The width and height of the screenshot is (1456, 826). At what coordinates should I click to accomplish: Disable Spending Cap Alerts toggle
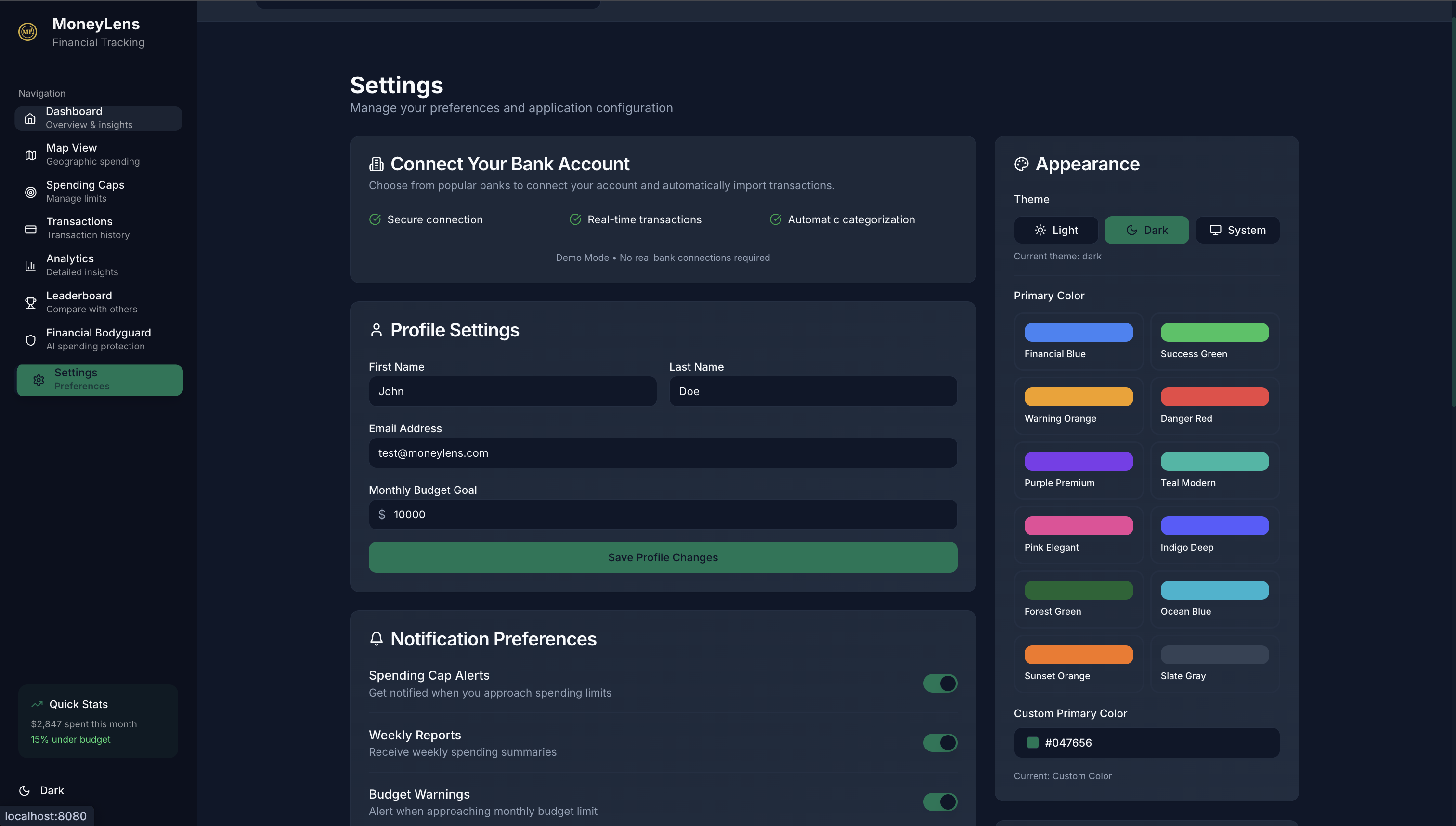point(940,684)
